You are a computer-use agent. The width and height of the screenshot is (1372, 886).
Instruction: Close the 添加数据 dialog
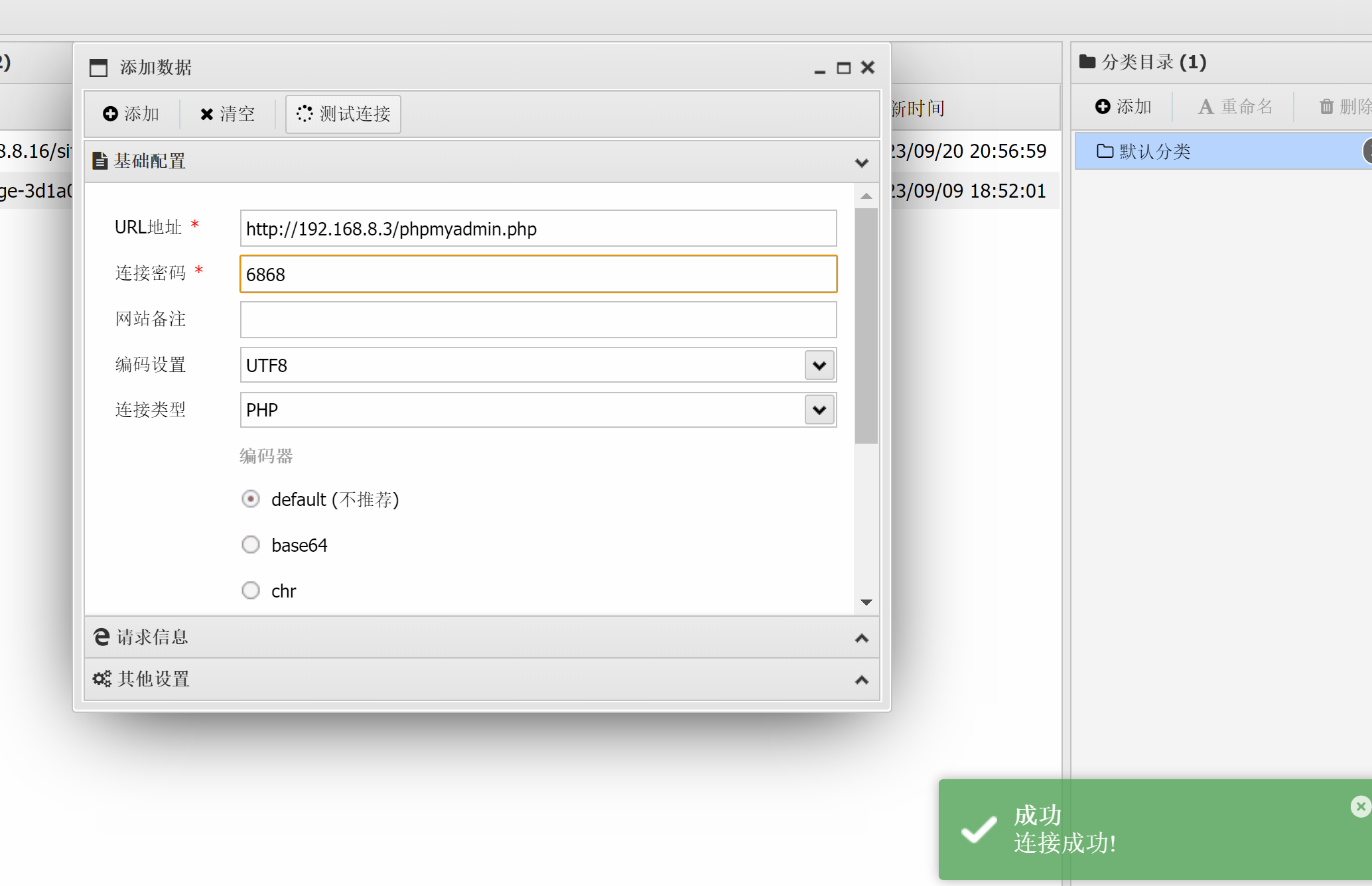point(867,68)
